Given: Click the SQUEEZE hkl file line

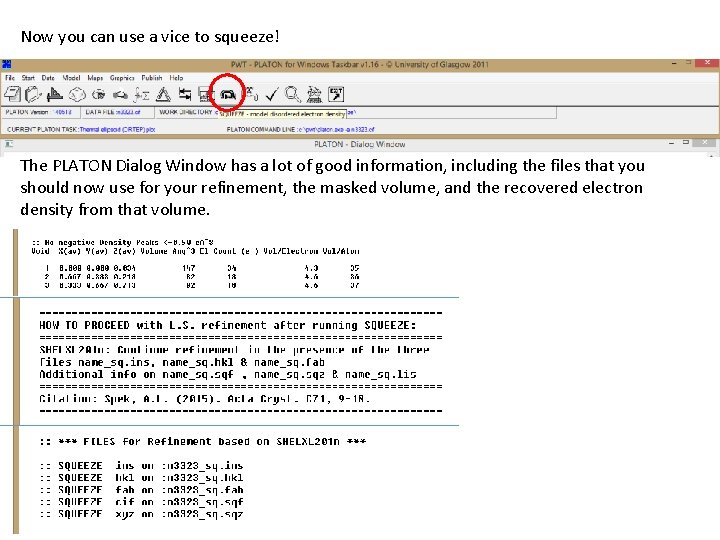Looking at the screenshot, I should pyautogui.click(x=141, y=478).
